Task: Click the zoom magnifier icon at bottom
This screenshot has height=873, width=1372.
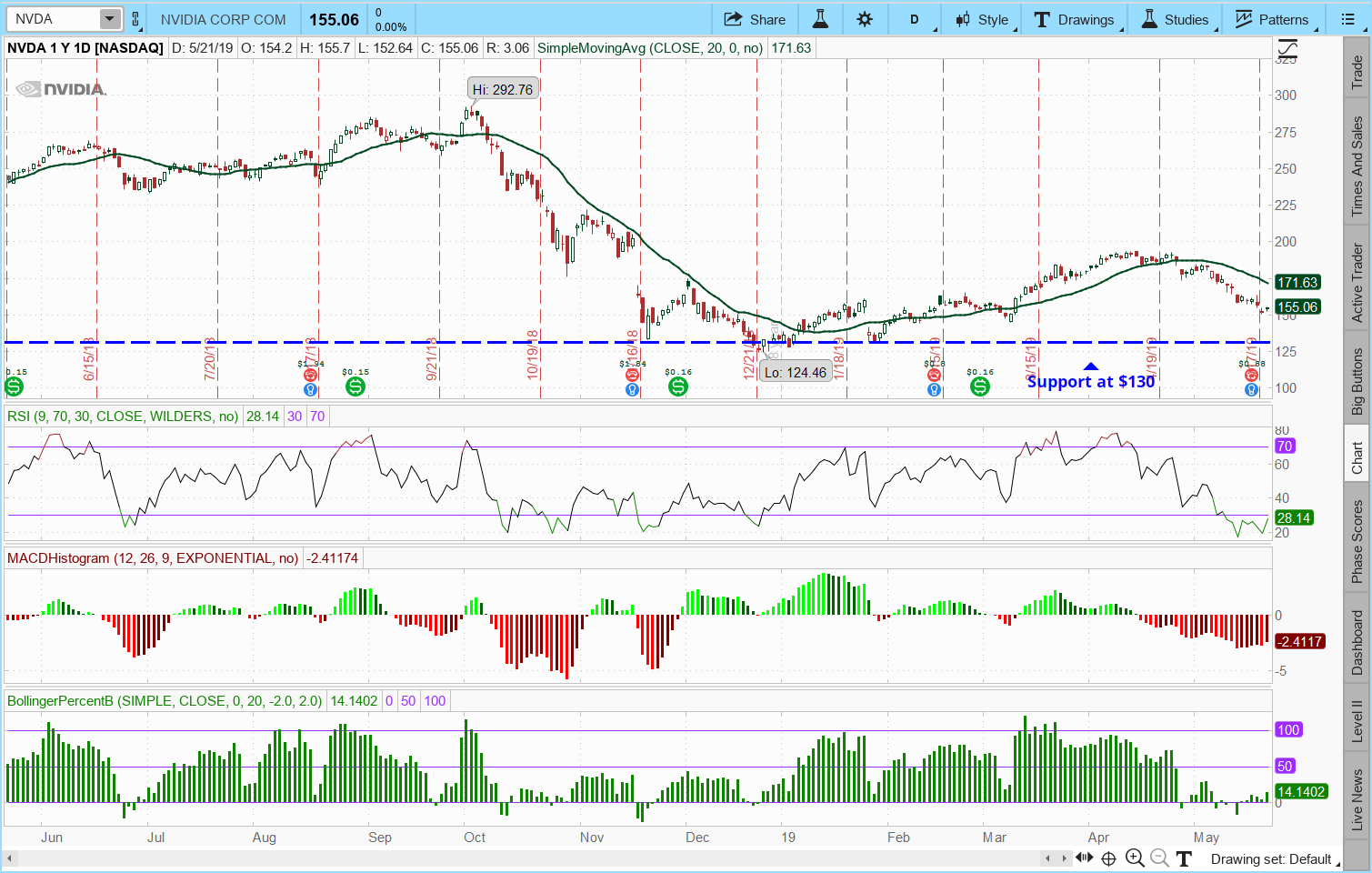Action: 1135,858
